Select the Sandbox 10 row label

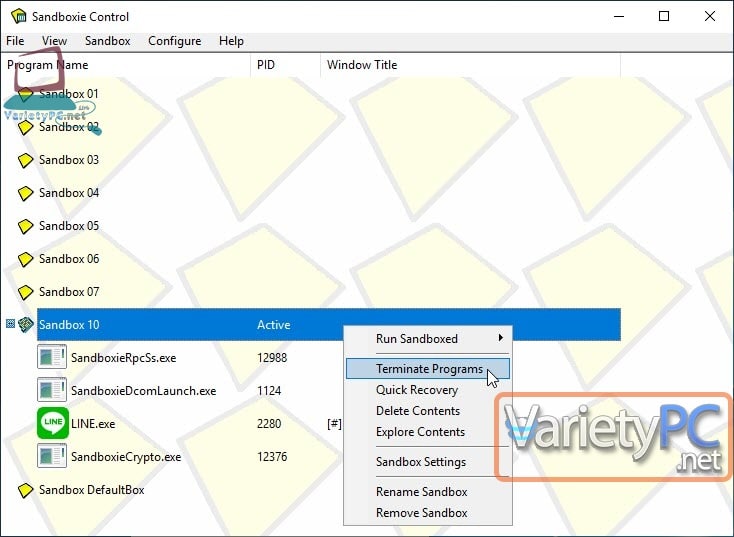point(69,325)
